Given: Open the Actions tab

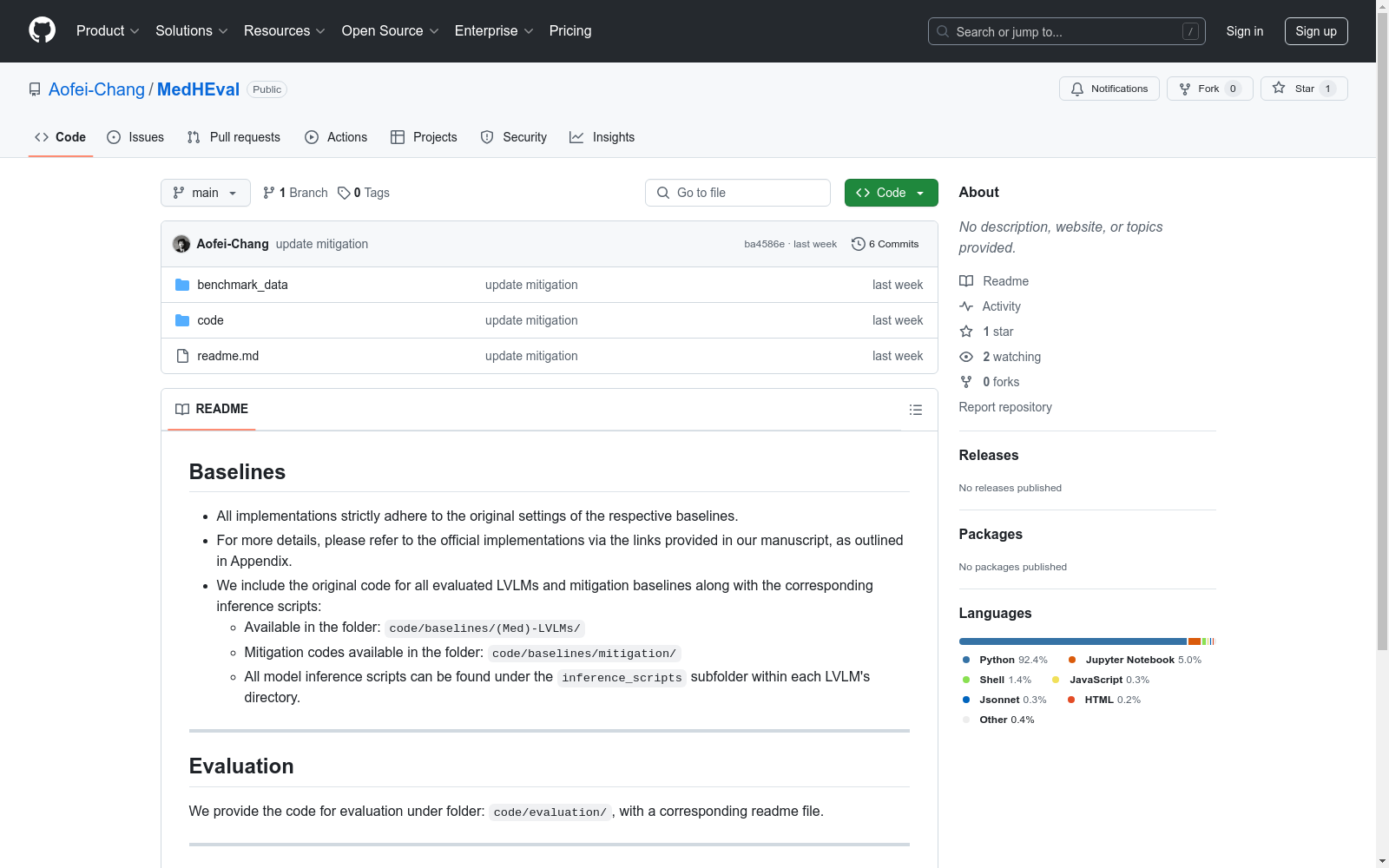Looking at the screenshot, I should pyautogui.click(x=336, y=137).
